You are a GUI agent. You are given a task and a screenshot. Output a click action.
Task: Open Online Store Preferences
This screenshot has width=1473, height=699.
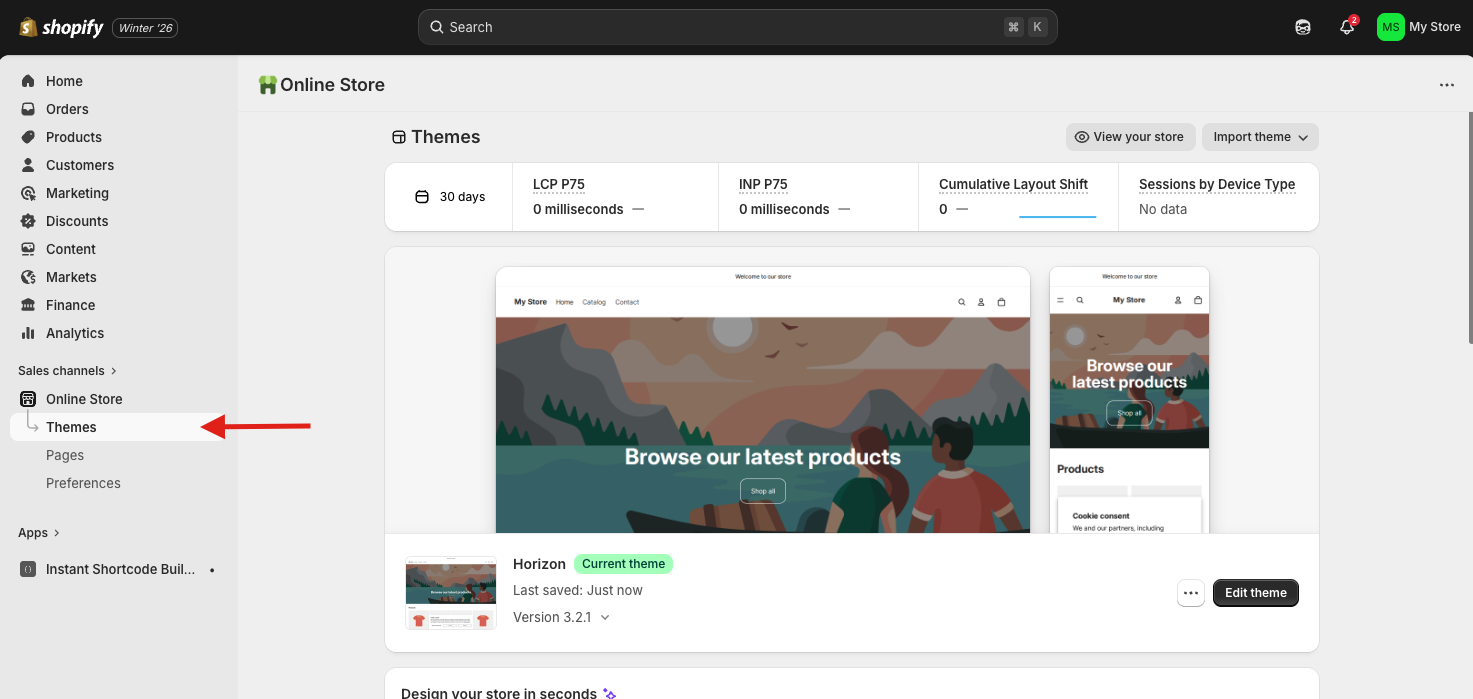pos(83,483)
